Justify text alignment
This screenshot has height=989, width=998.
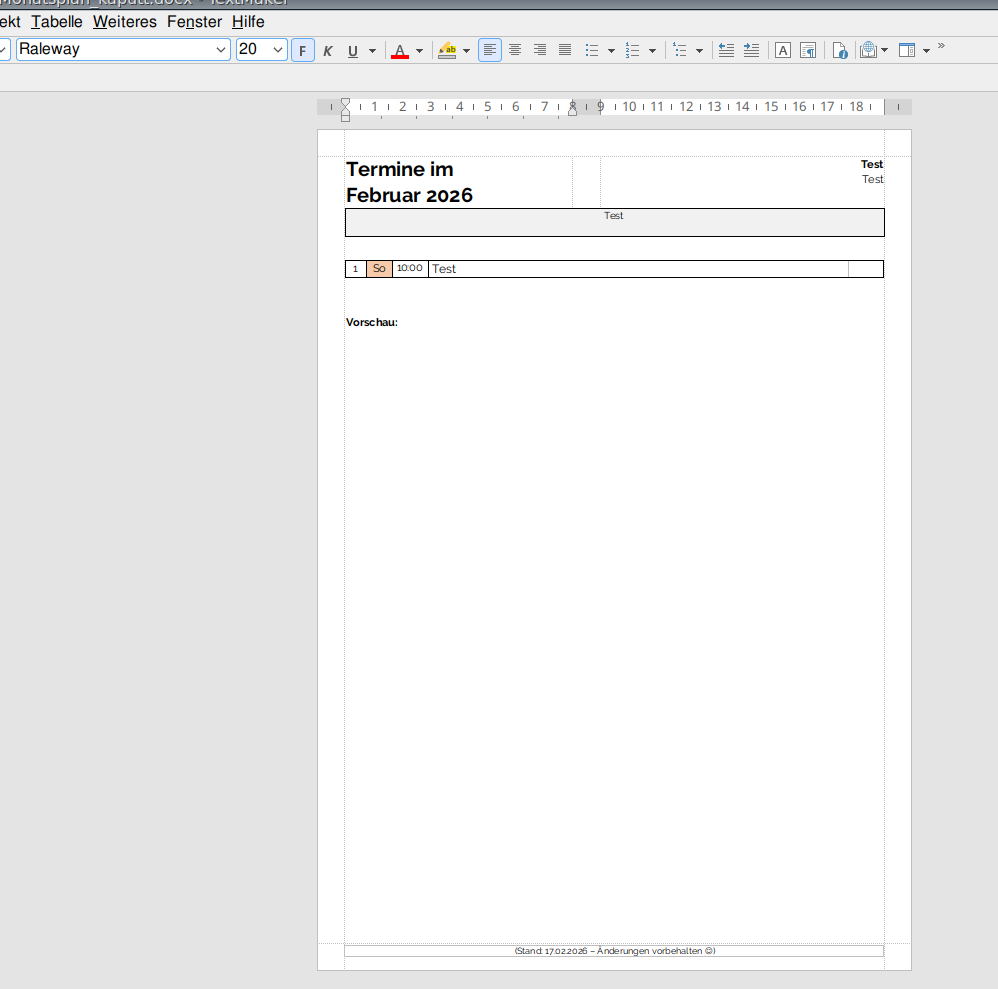click(565, 50)
